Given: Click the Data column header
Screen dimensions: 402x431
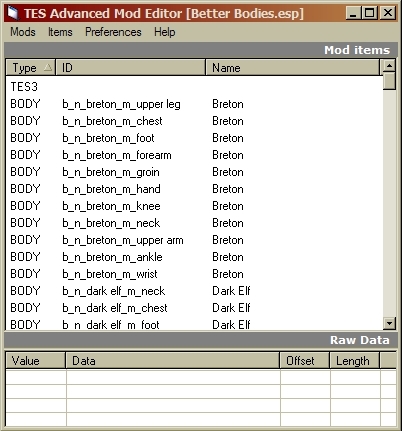Looking at the screenshot, I should 173,361.
